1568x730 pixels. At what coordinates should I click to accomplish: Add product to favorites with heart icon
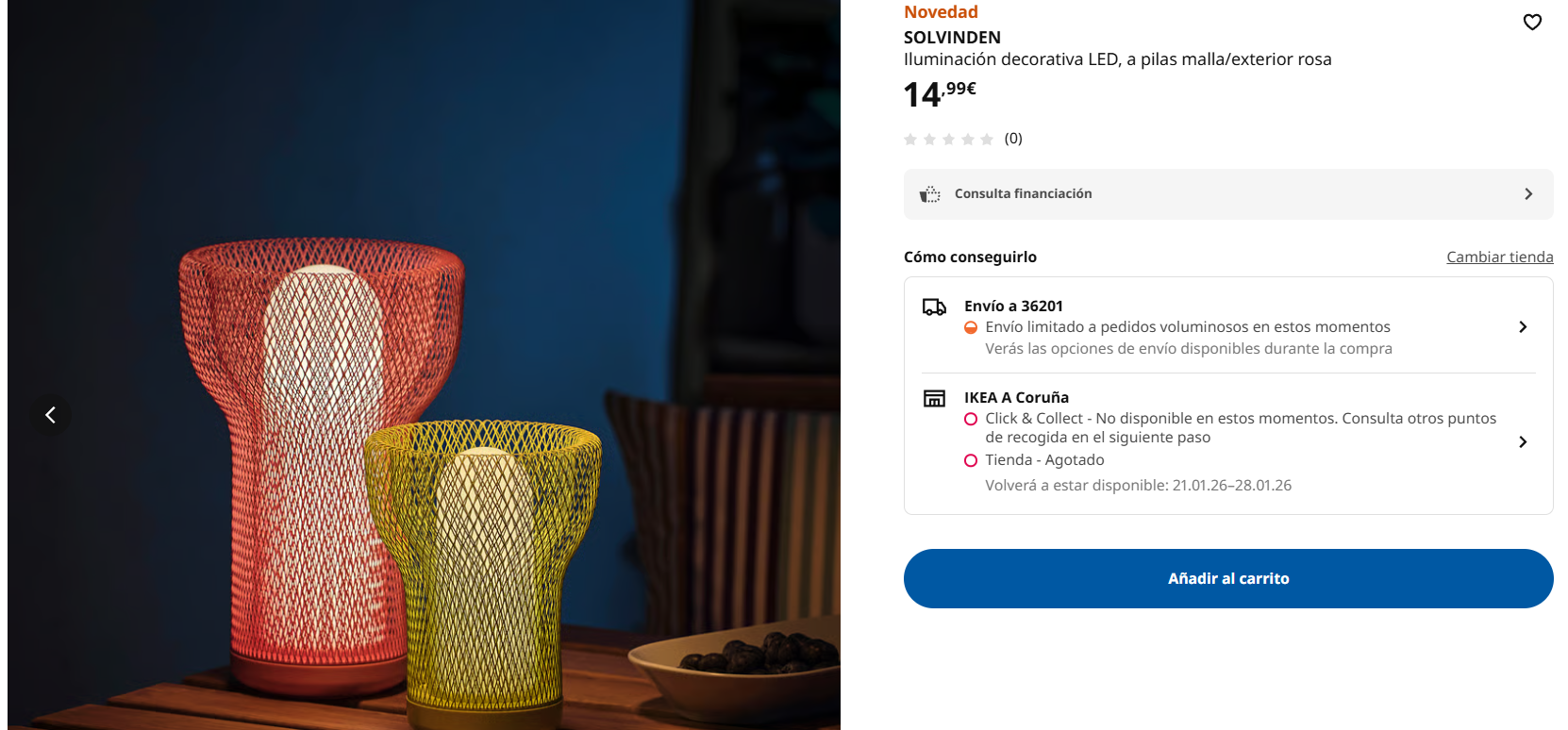click(x=1532, y=22)
